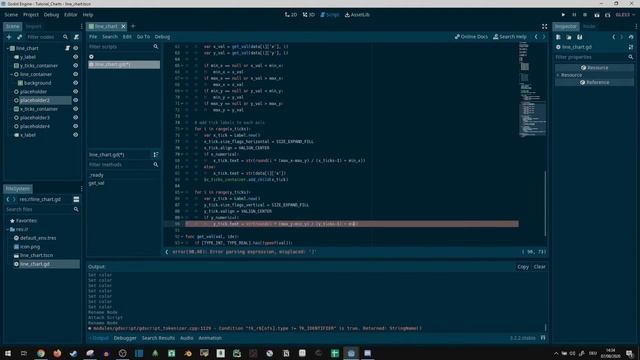Open the Project menu

pos(31,15)
